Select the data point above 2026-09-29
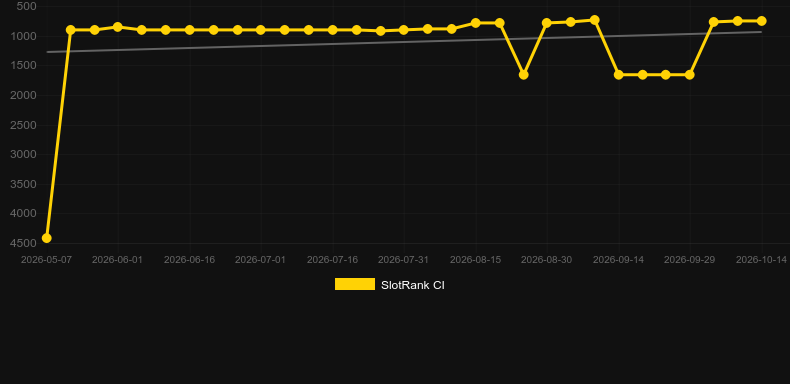Image resolution: width=790 pixels, height=384 pixels. [x=690, y=75]
